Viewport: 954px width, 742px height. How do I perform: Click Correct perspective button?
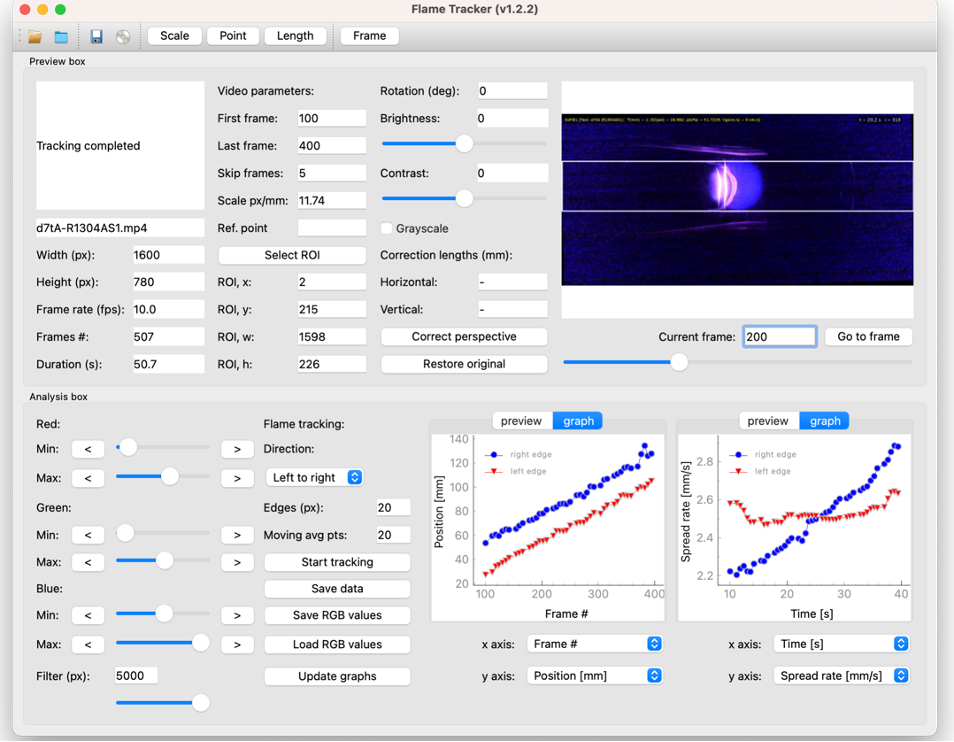click(x=464, y=337)
